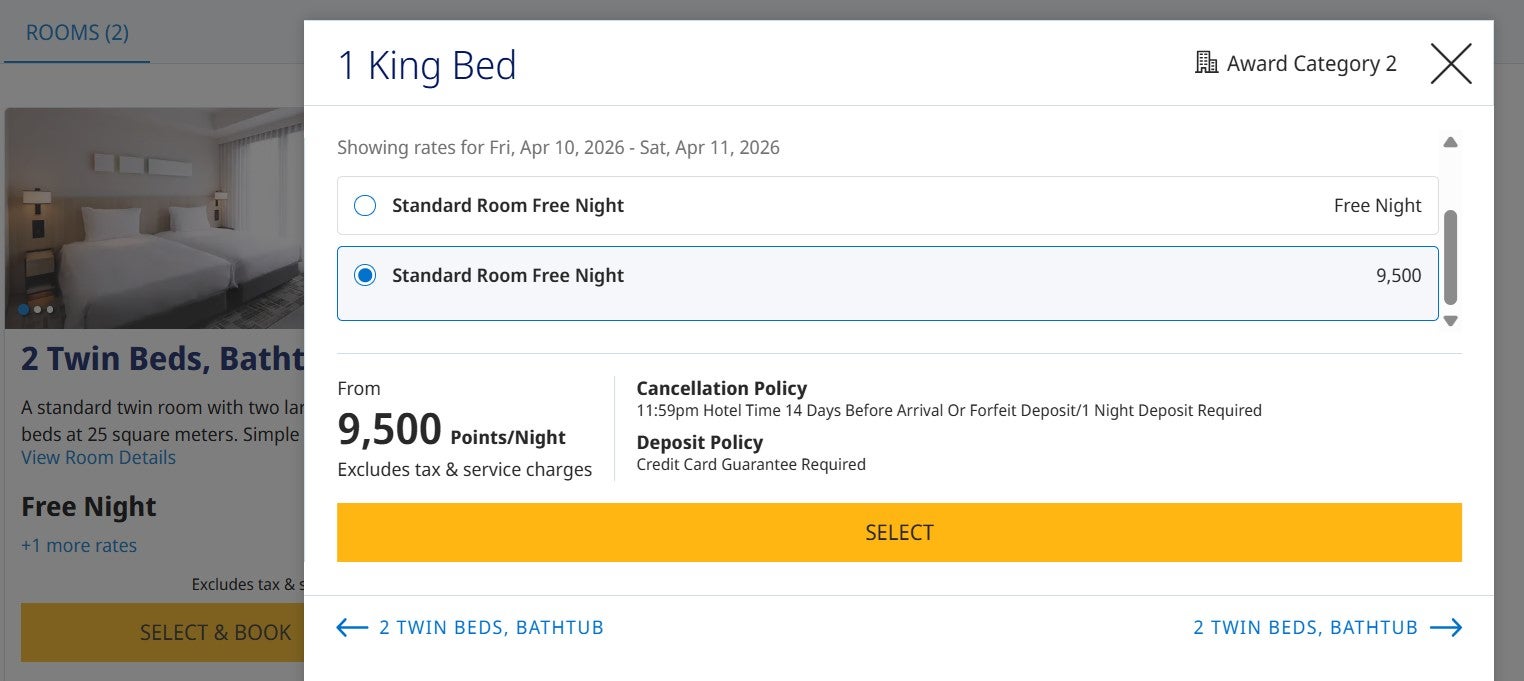Click the left arrow for previous room
Viewport: 1524px width, 681px height.
[x=352, y=628]
